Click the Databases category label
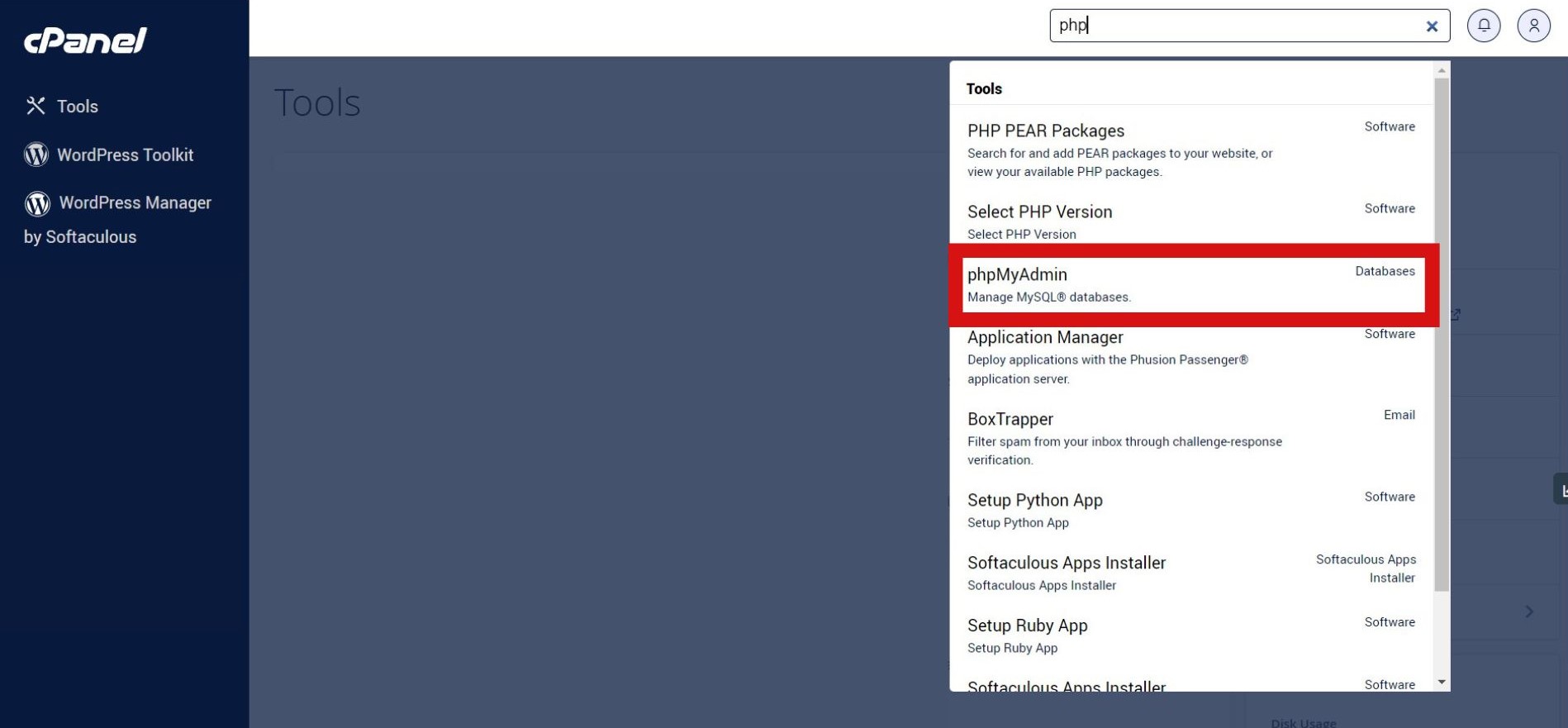The width and height of the screenshot is (1568, 728). (1385, 271)
